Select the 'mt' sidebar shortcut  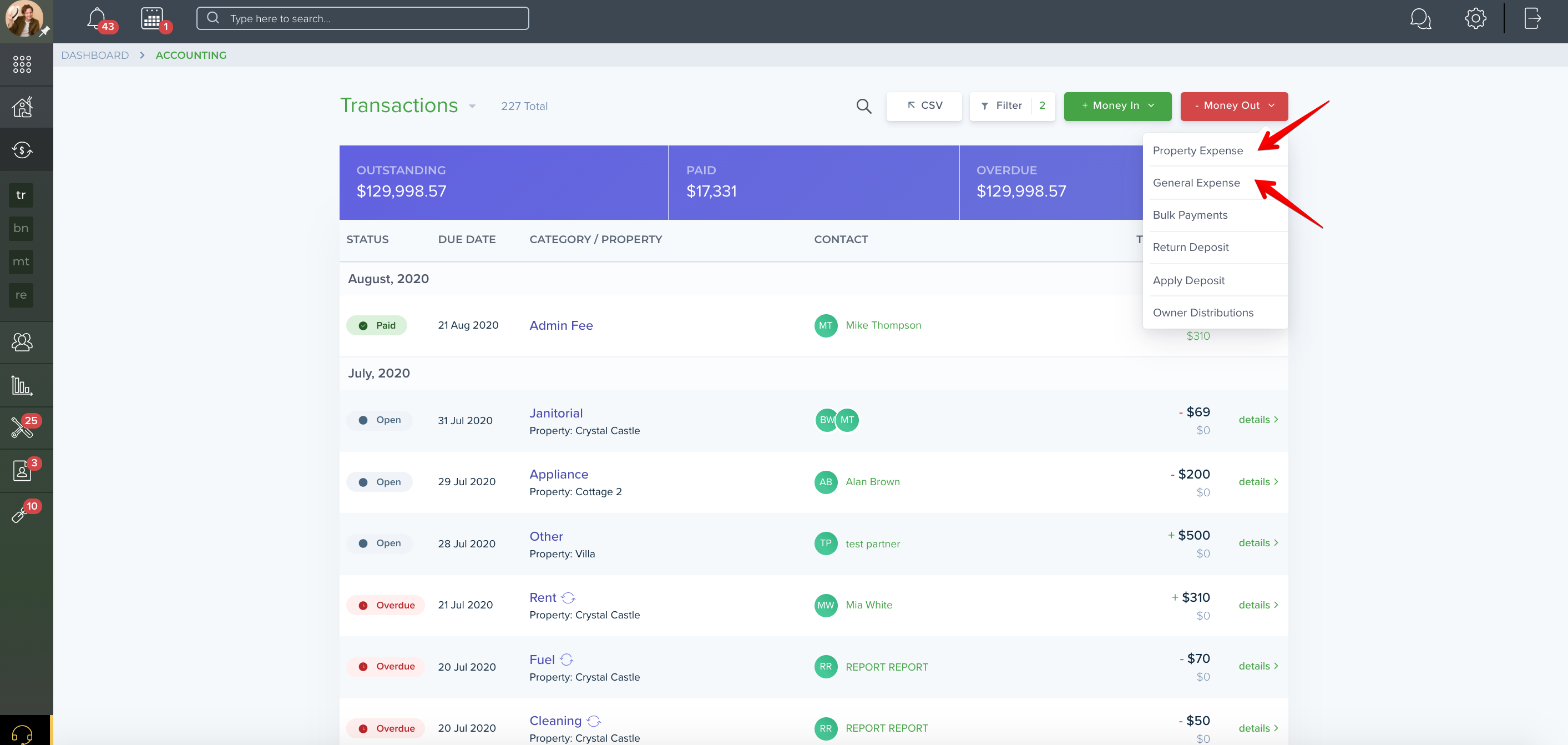(21, 262)
